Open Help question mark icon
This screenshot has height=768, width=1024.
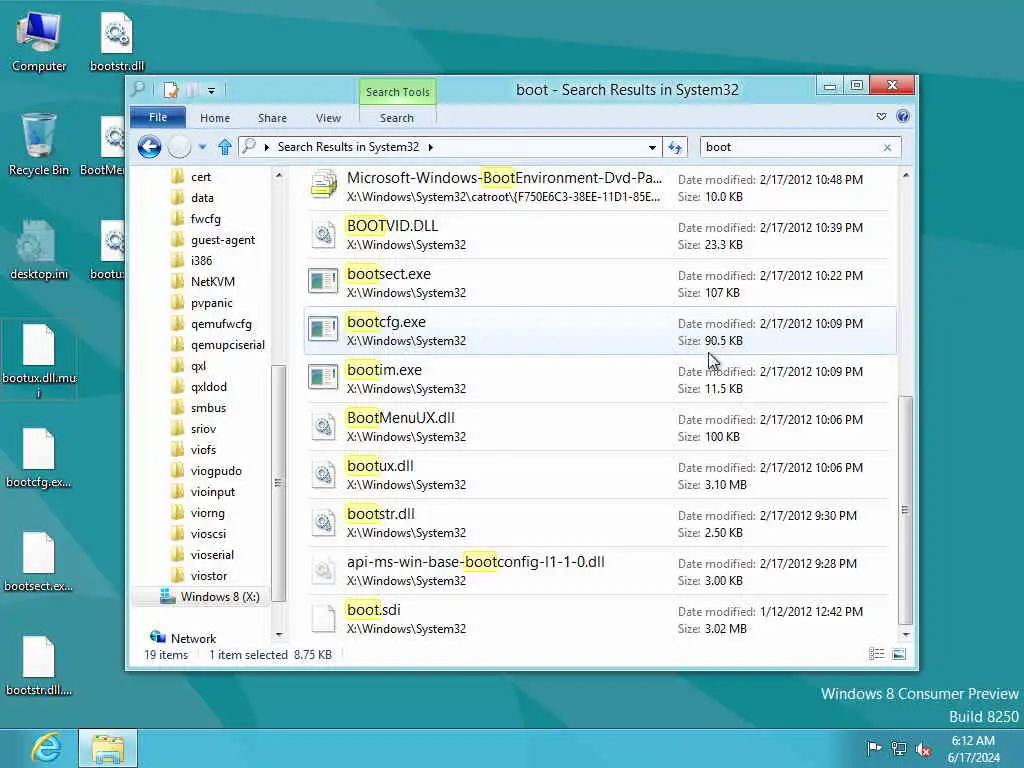(903, 117)
